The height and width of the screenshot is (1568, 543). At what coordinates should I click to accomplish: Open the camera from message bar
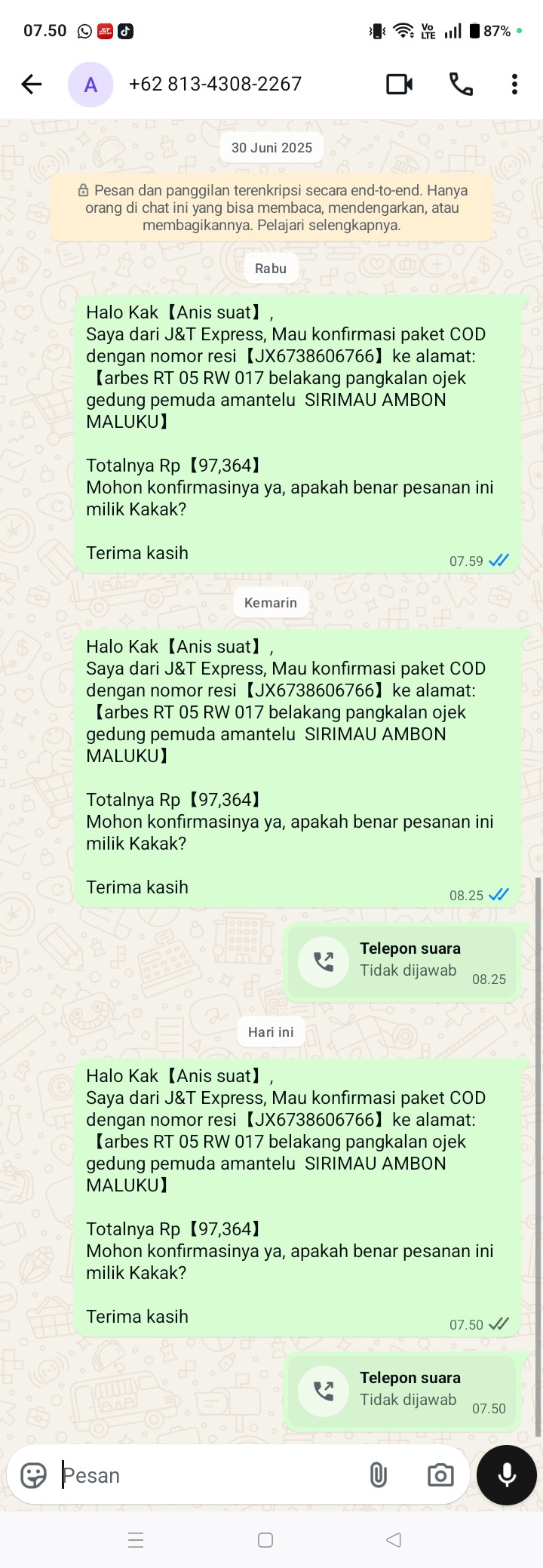click(440, 1475)
